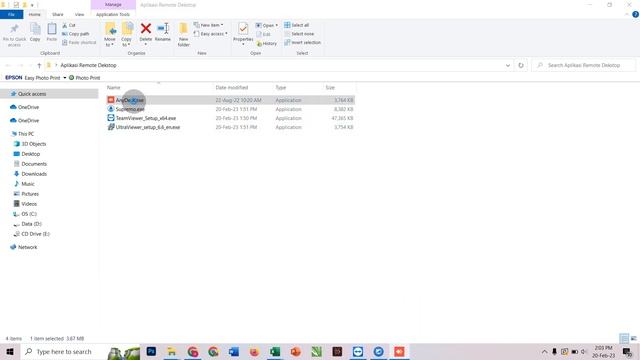Switch to the Home ribbon tab

pyautogui.click(x=35, y=14)
